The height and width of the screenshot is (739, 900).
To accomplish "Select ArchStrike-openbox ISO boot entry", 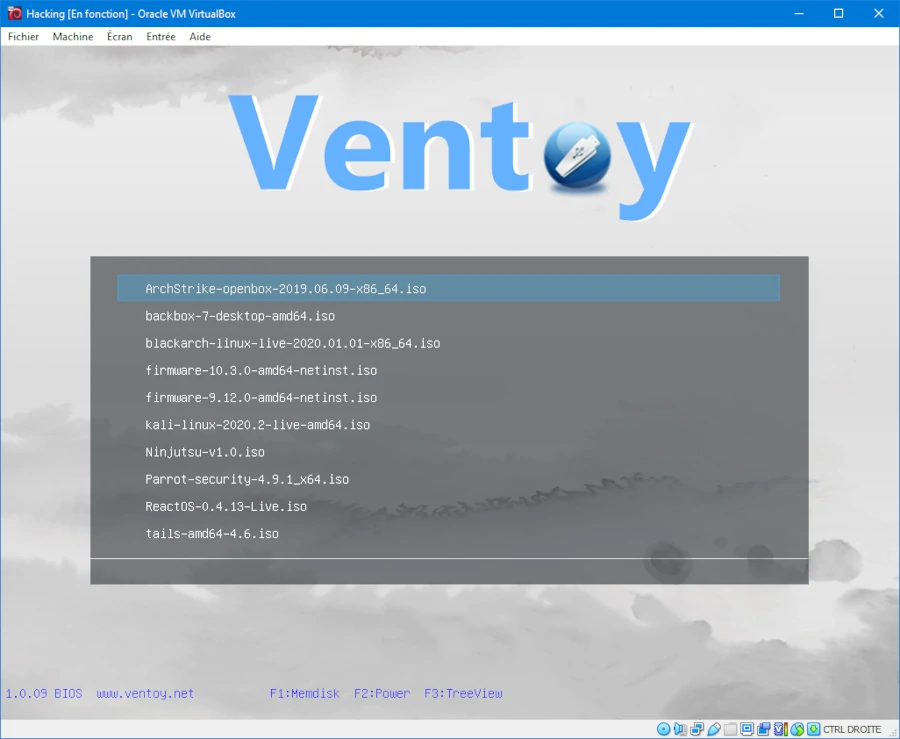I will click(286, 289).
